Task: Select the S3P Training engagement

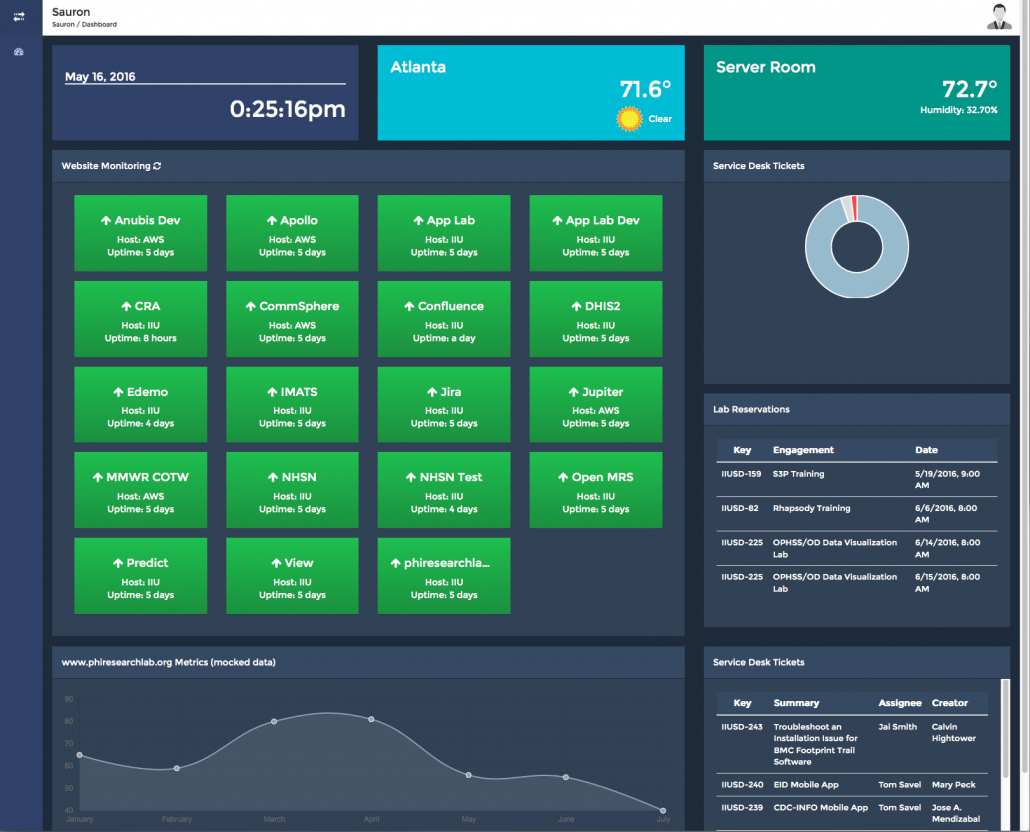Action: pyautogui.click(x=798, y=474)
